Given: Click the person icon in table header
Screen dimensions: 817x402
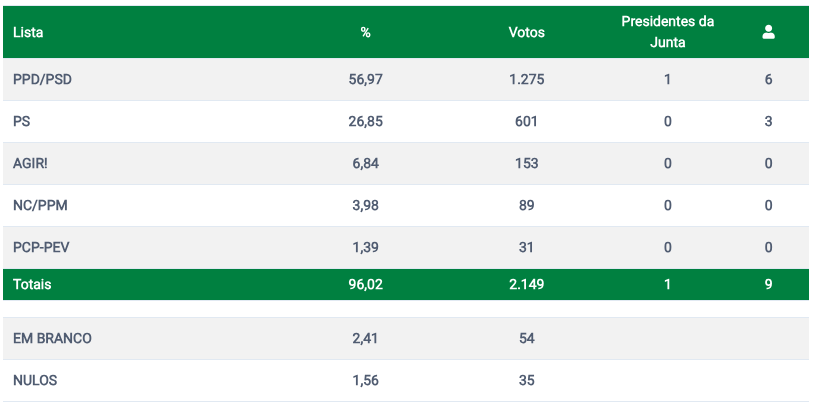Looking at the screenshot, I should point(768,32).
